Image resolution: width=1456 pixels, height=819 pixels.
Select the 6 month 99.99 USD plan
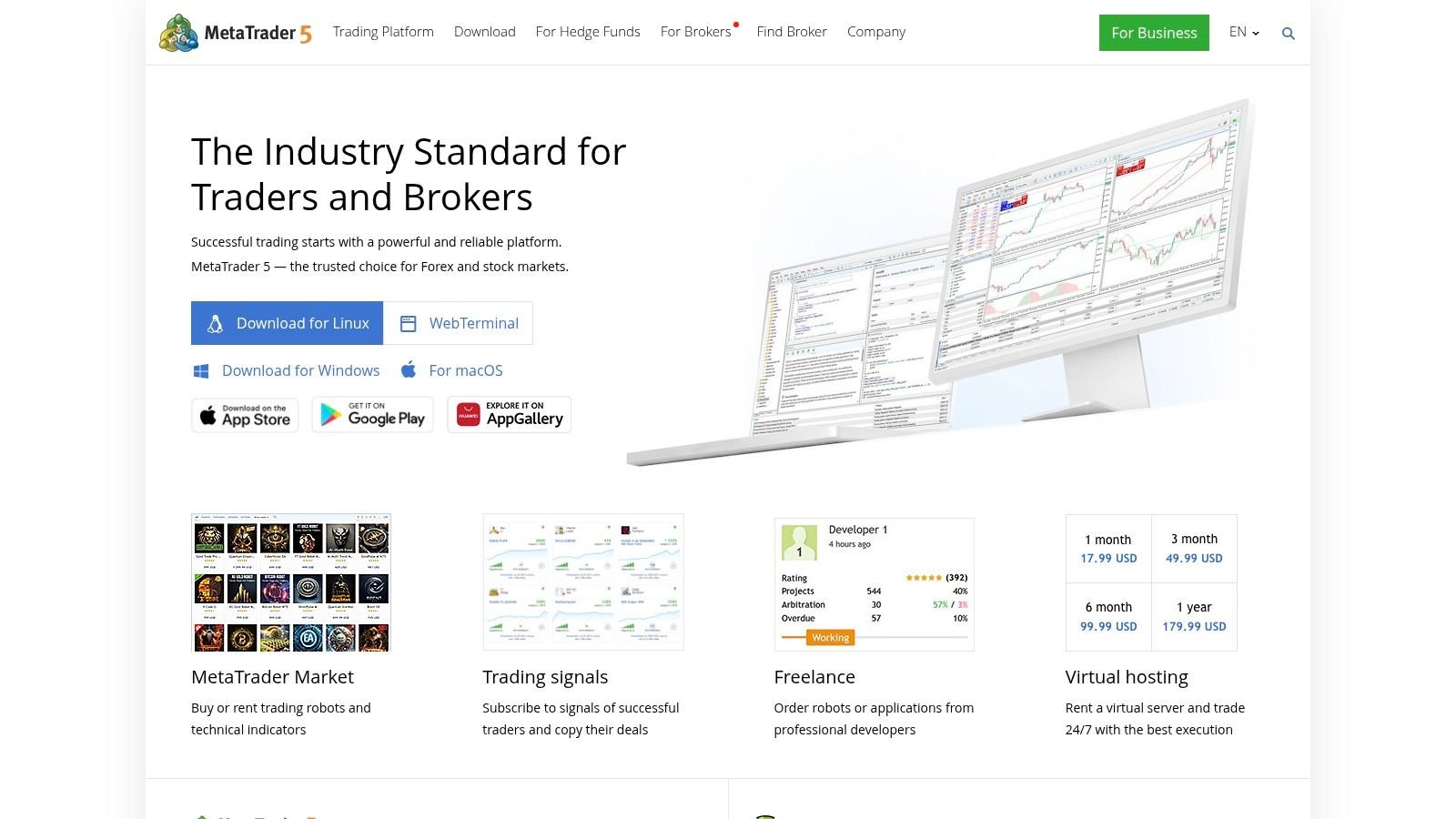pos(1108,617)
